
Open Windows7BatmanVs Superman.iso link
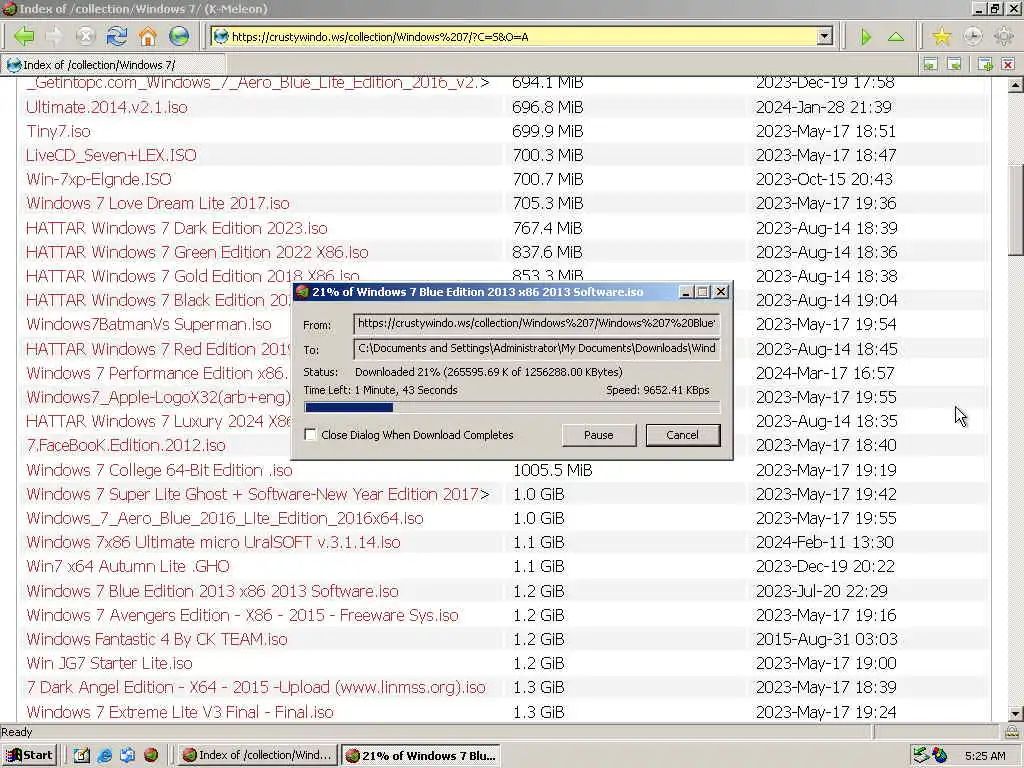tap(148, 325)
